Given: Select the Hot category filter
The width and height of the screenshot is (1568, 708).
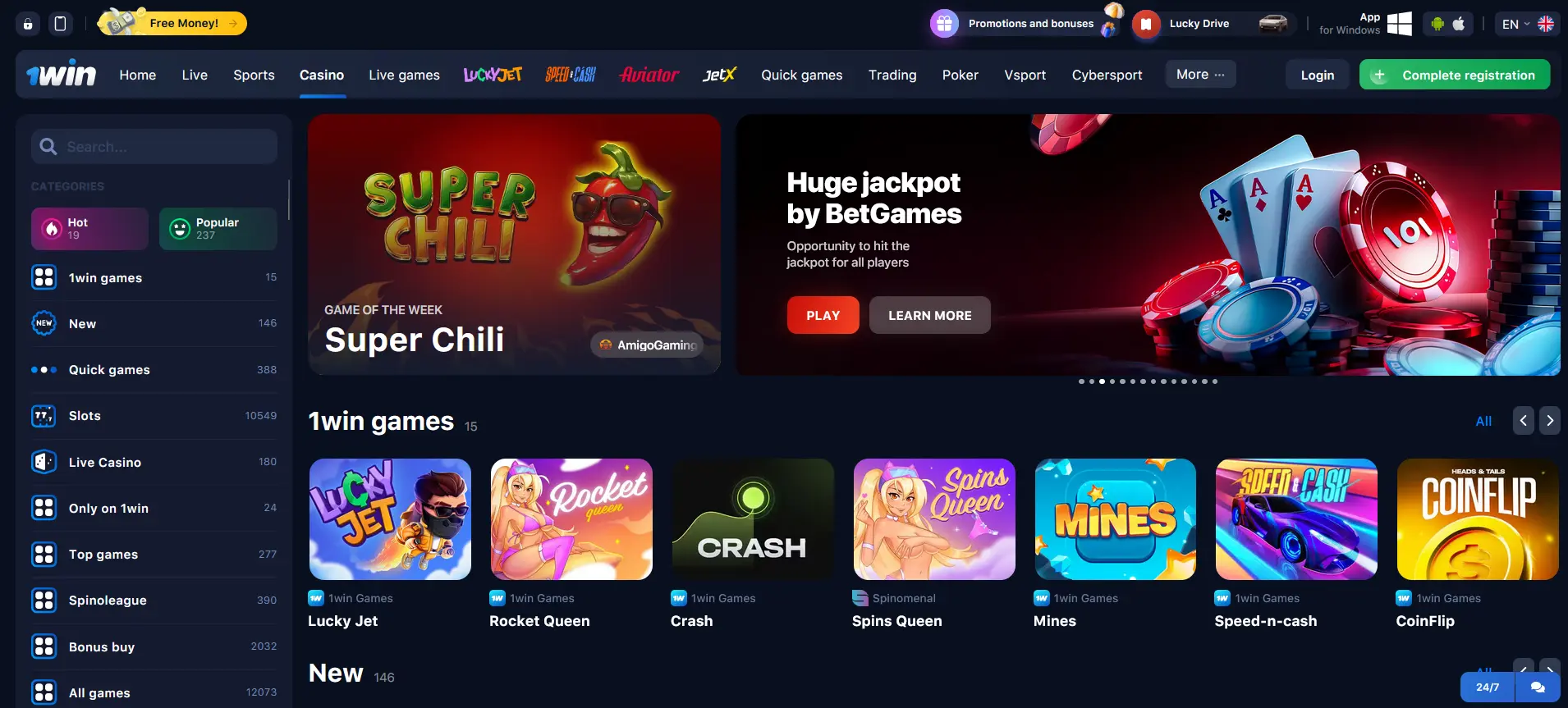Looking at the screenshot, I should coord(89,229).
